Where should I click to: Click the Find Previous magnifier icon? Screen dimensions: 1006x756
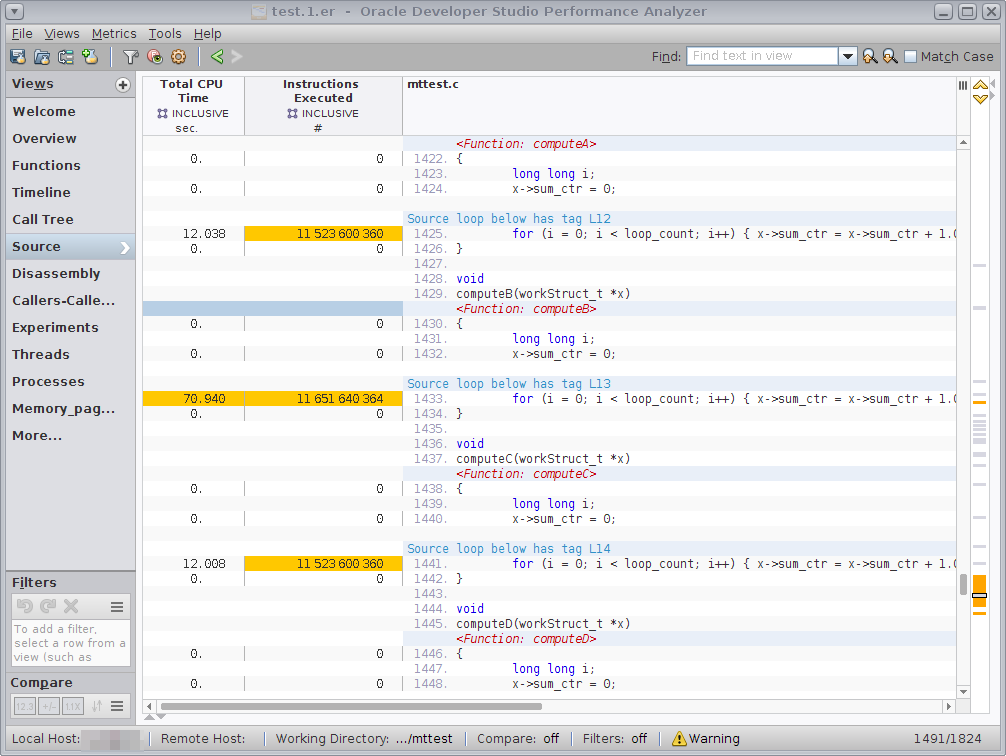click(x=870, y=57)
